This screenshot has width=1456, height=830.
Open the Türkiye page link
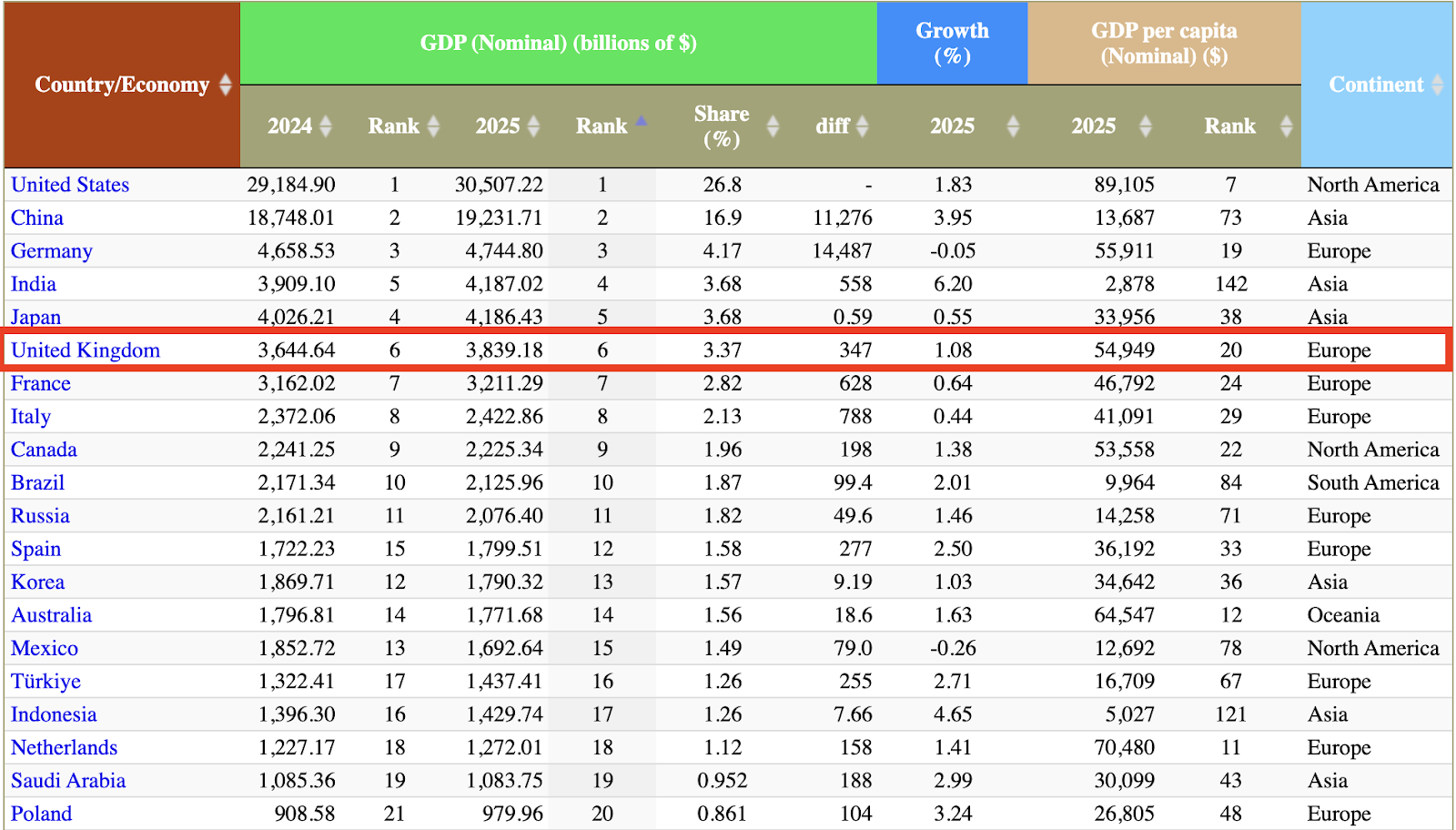pyautogui.click(x=45, y=682)
